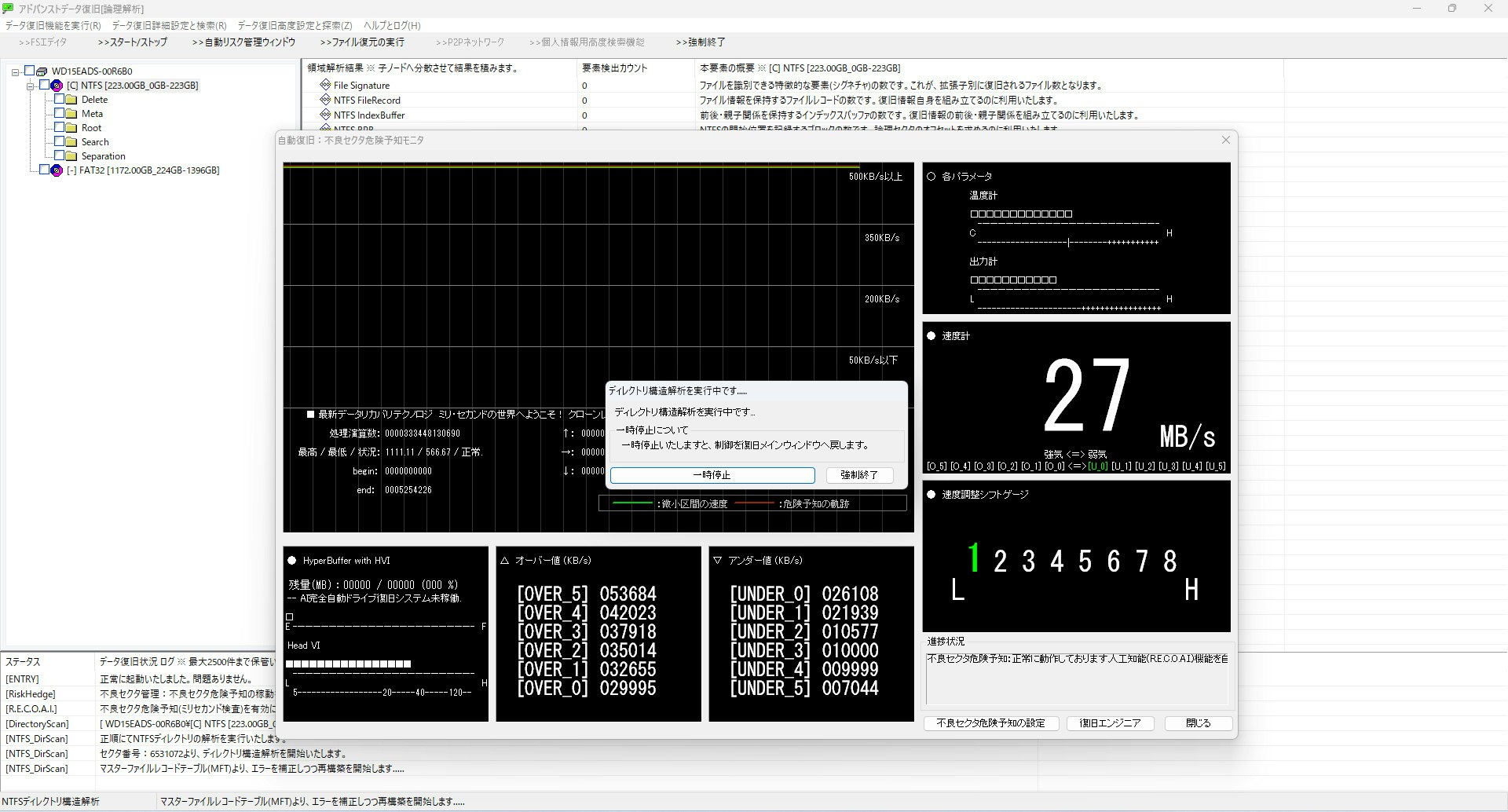Click the NTFS FileRecord diamond icon

click(325, 100)
